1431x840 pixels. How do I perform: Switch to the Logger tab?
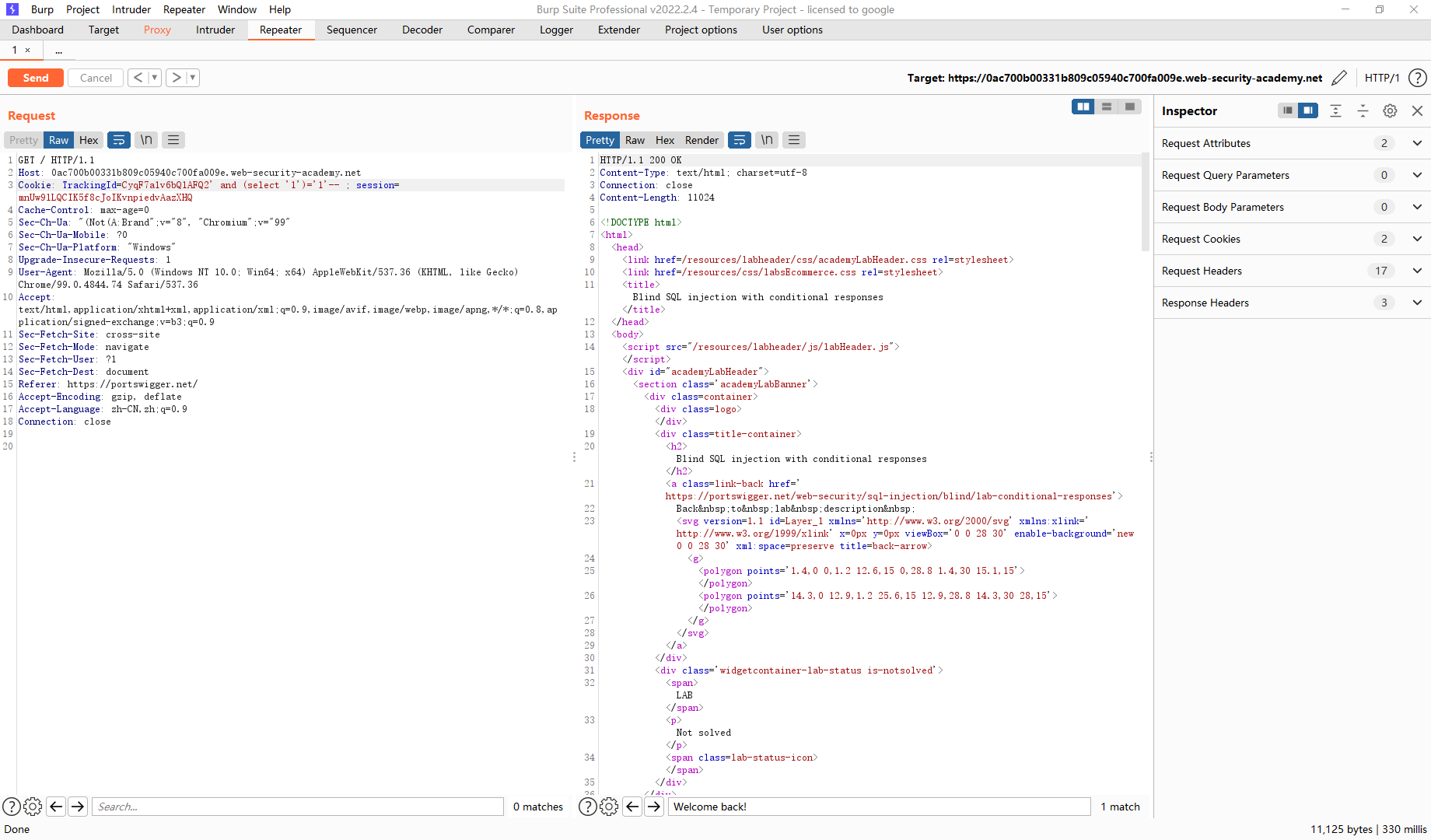point(556,30)
